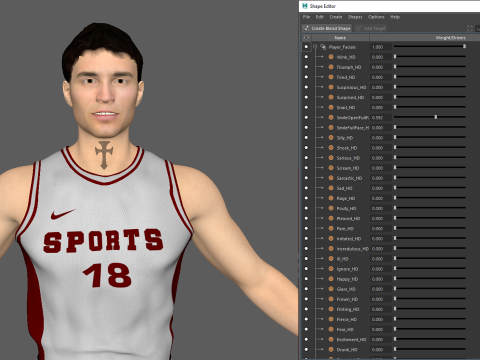Click the Irritated_HD target shape icon
This screenshot has height=360, width=480.
pos(331,239)
